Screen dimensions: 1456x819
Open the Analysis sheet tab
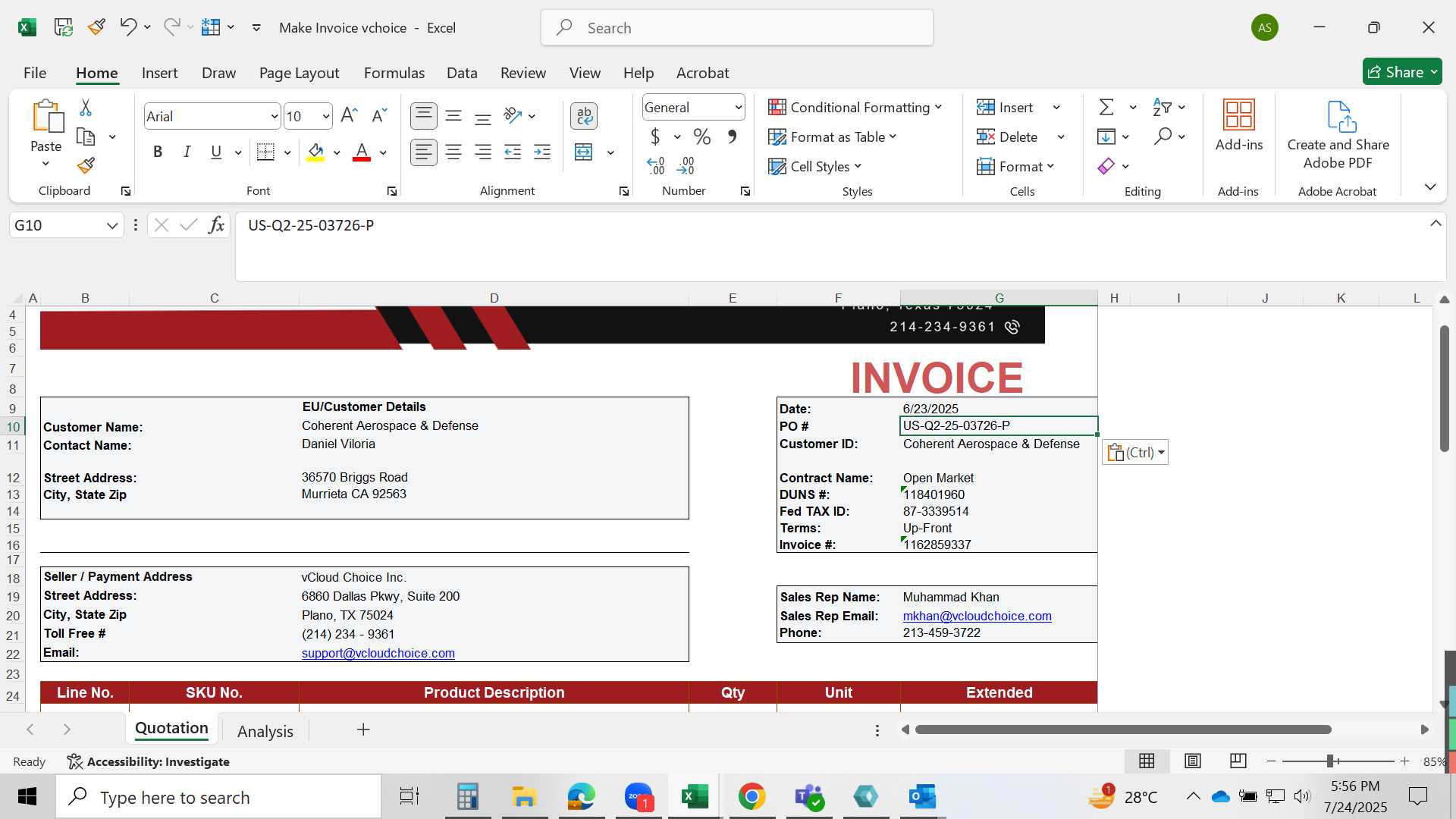265,730
